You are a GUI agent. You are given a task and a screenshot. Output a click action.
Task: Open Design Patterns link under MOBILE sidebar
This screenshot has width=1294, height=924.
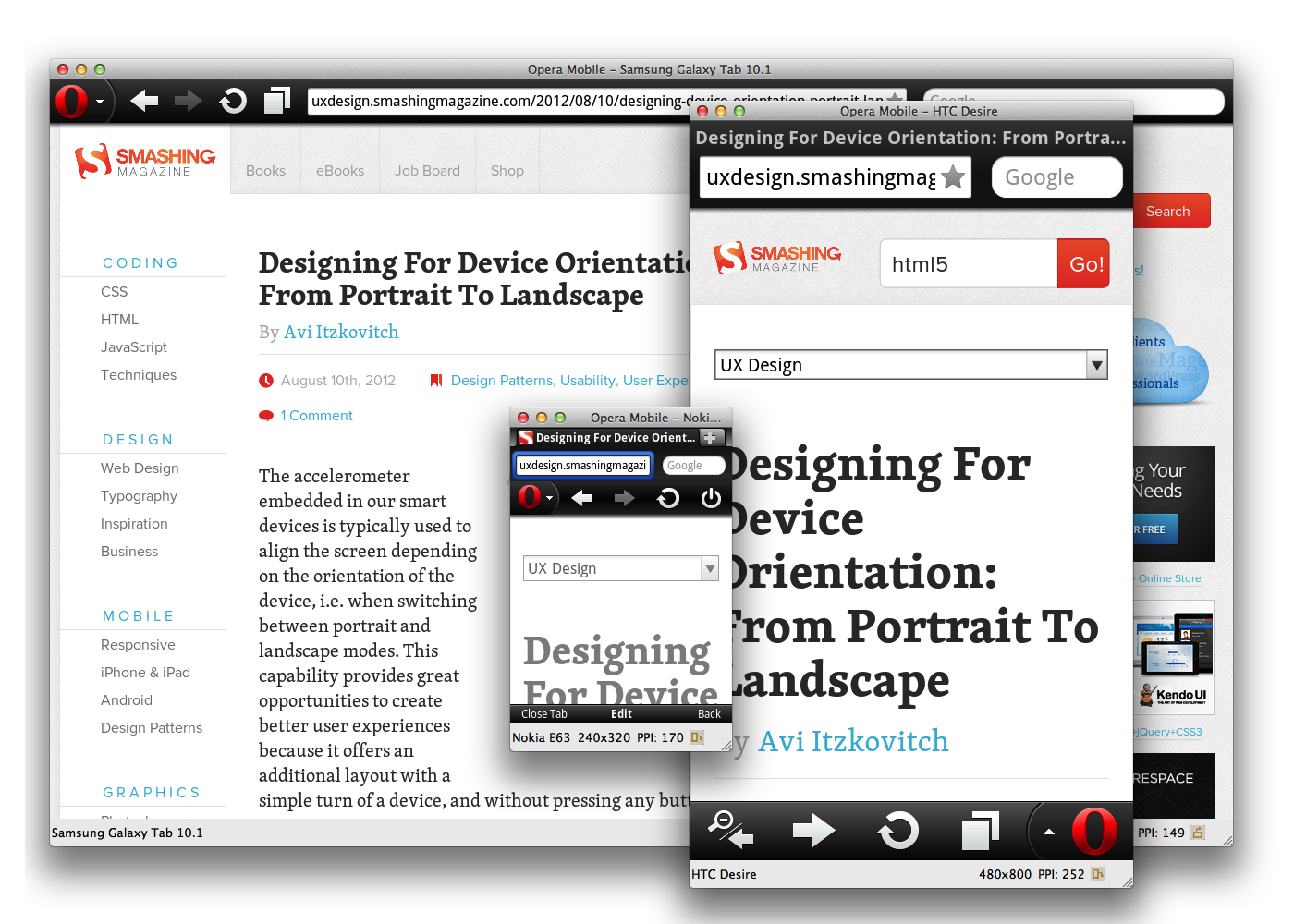coord(152,728)
